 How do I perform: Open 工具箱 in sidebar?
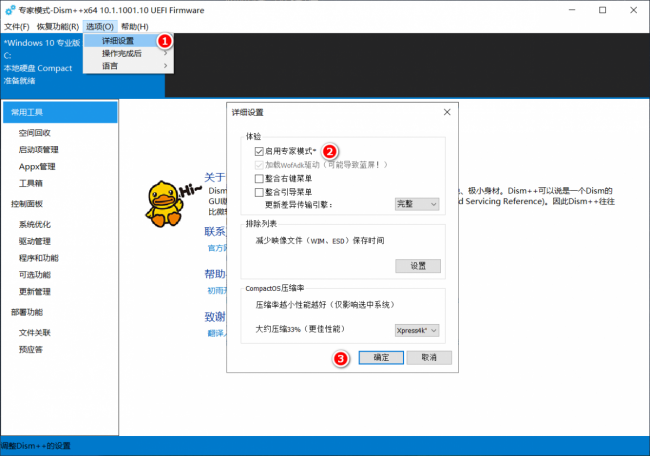click(31, 183)
